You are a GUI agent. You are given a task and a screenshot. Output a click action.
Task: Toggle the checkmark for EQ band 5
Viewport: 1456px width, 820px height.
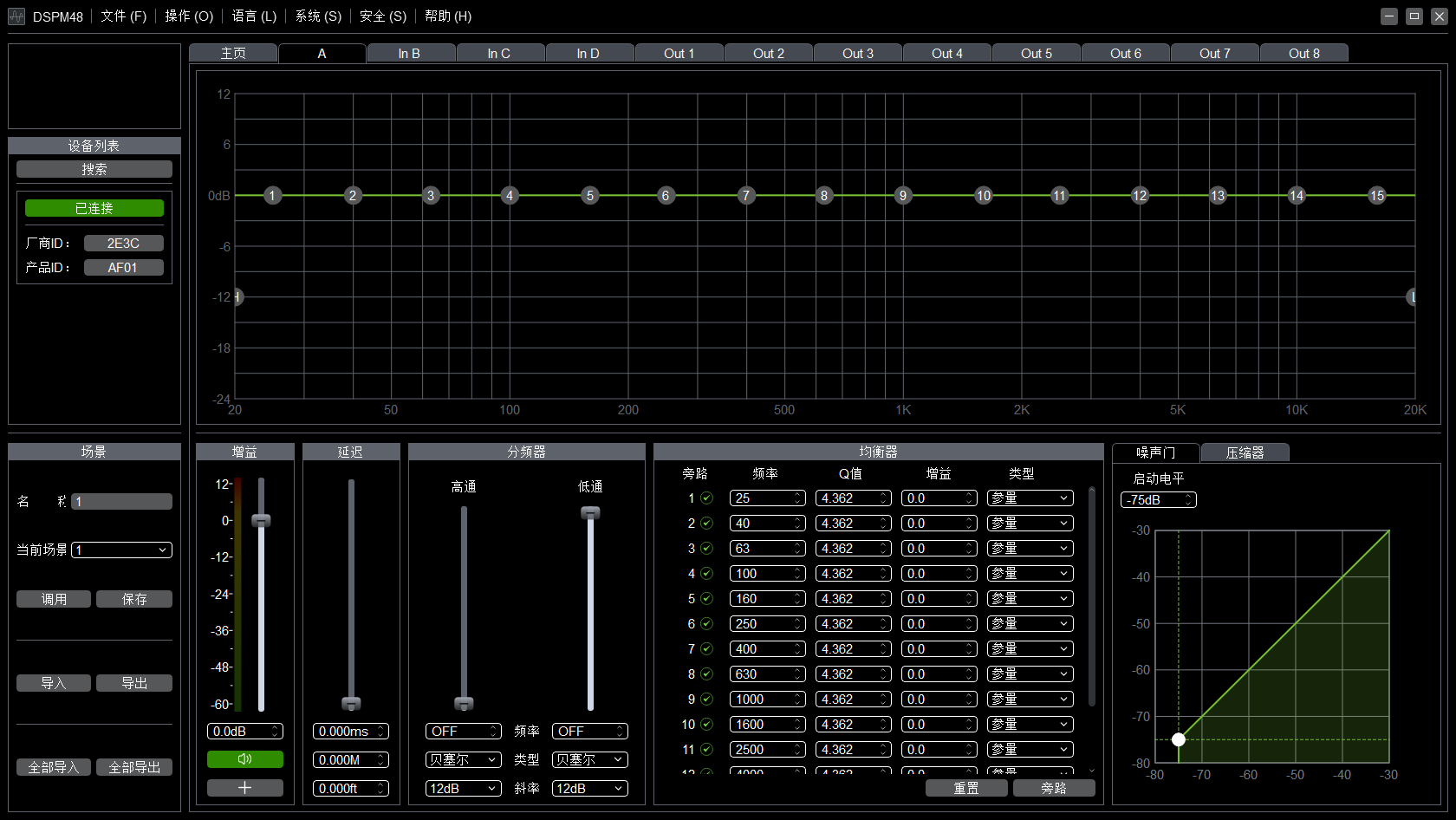706,598
